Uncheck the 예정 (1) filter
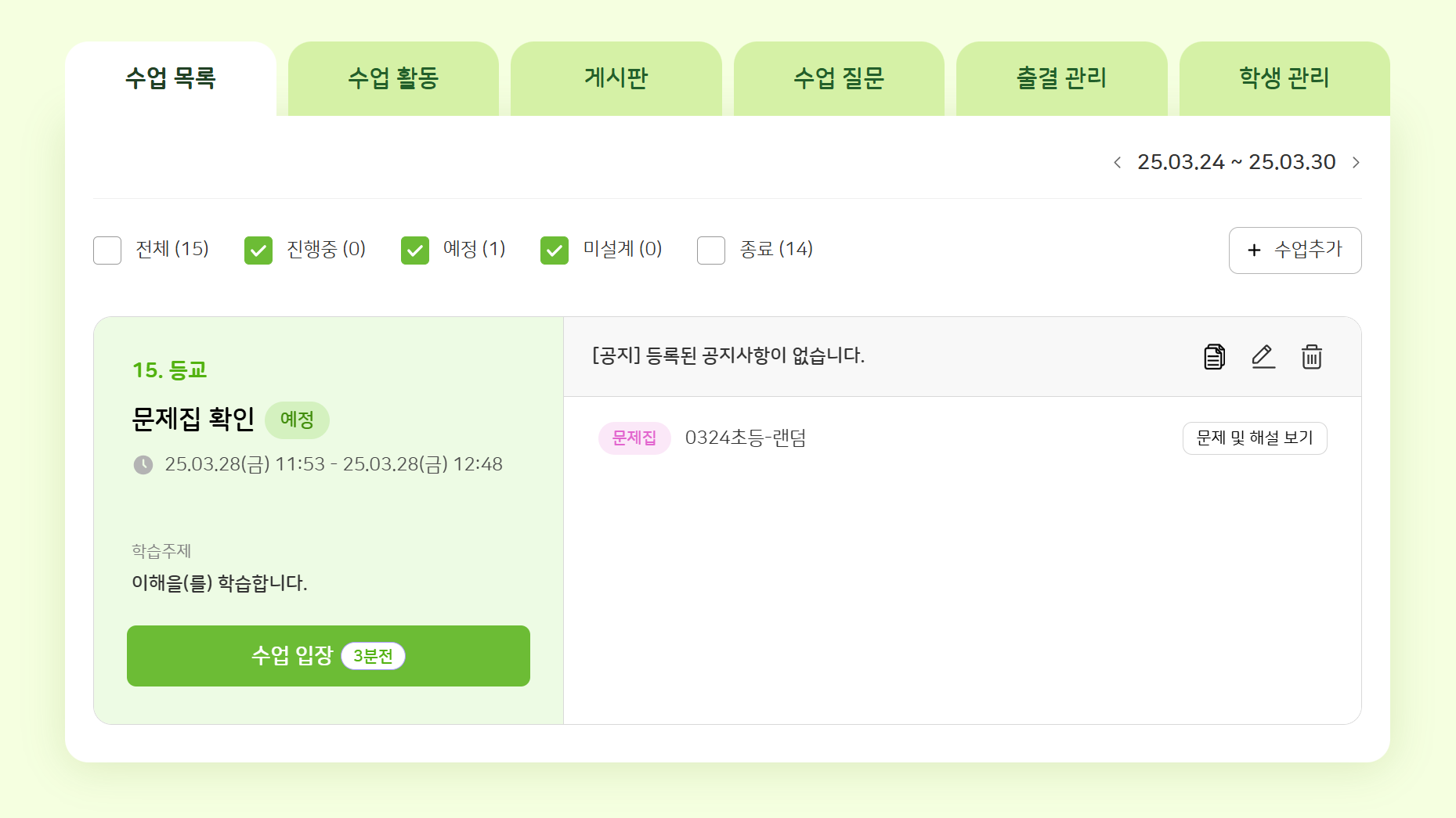The width and height of the screenshot is (1456, 818). [x=415, y=250]
